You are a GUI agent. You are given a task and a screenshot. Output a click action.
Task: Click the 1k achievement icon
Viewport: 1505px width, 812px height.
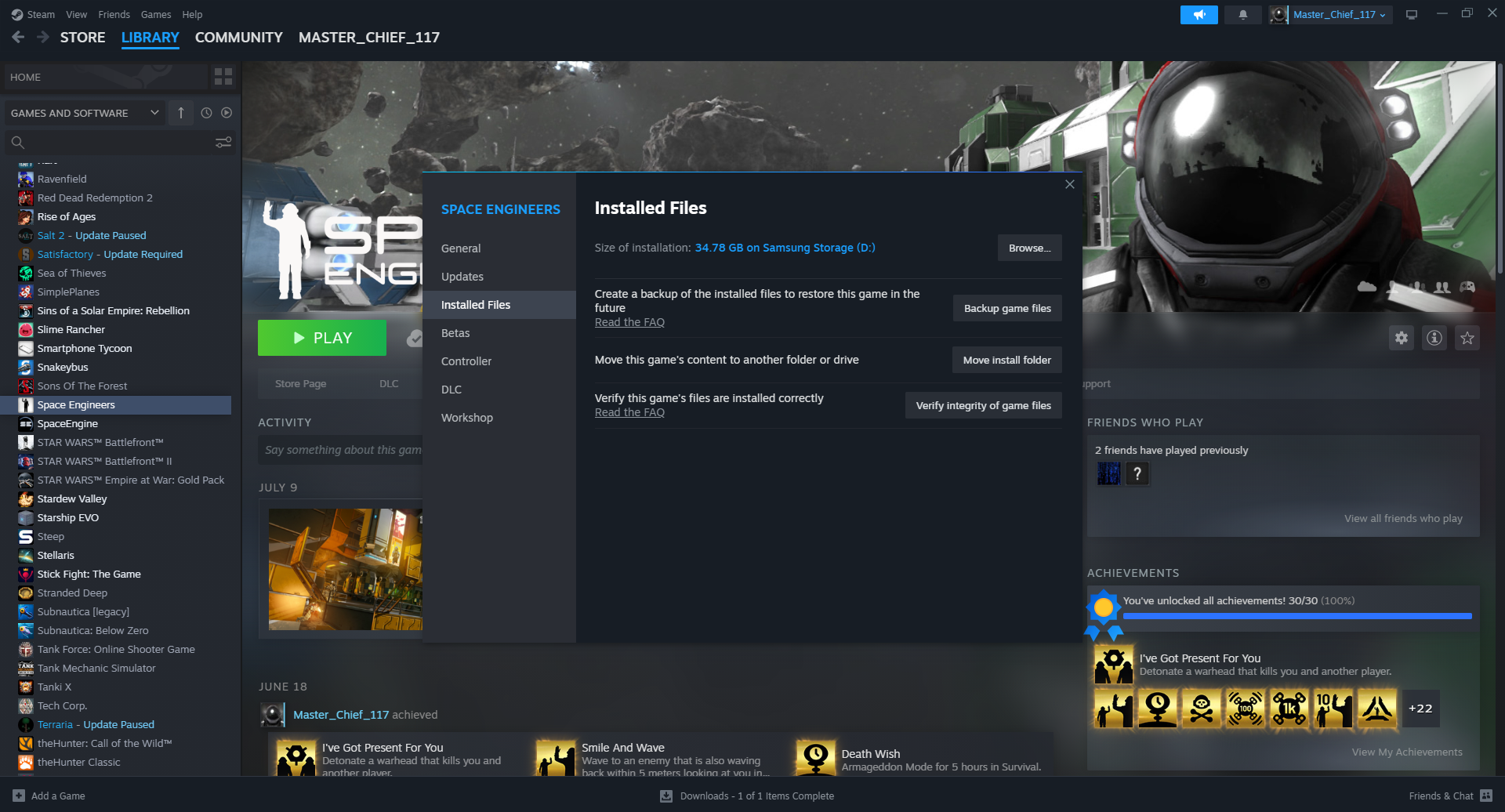1289,709
